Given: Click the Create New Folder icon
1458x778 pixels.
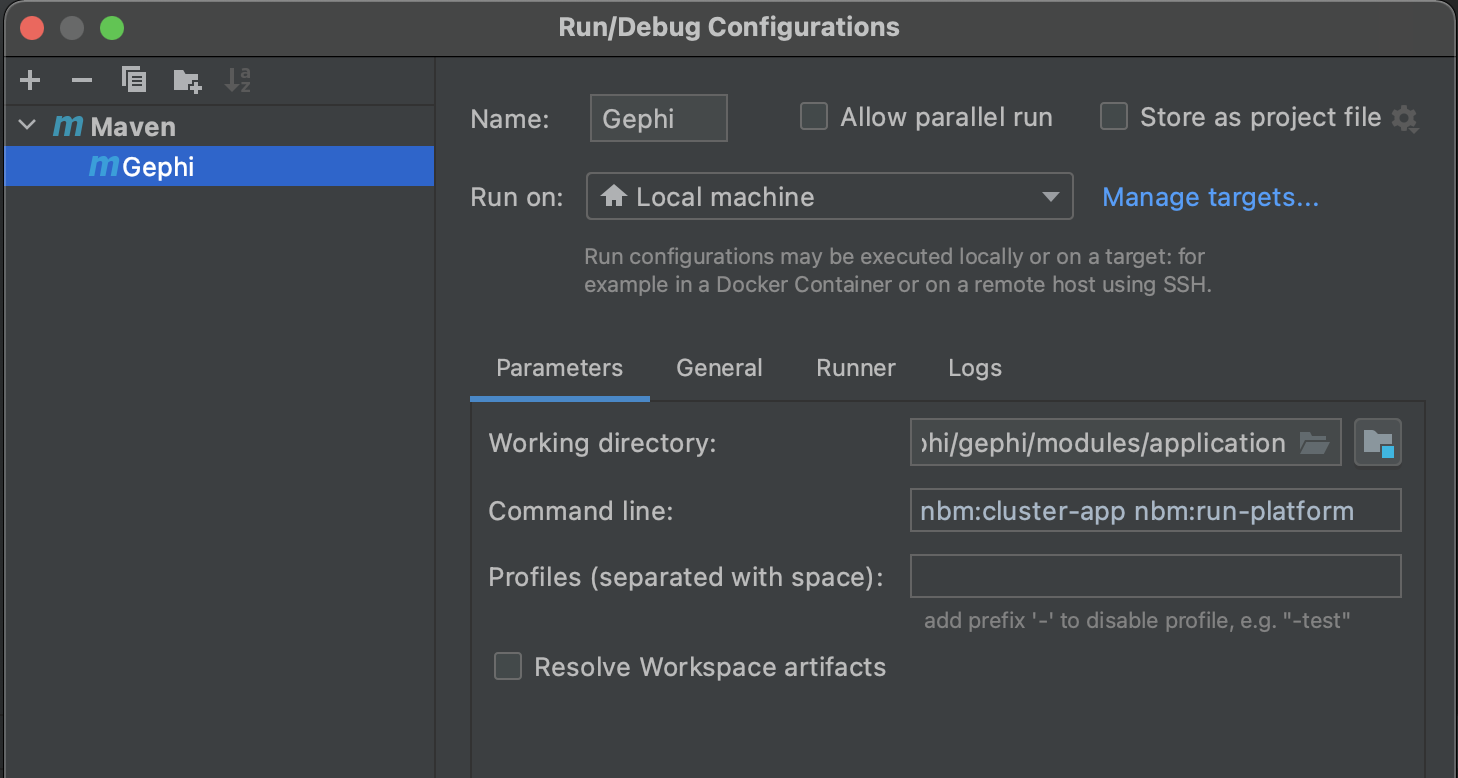Looking at the screenshot, I should pos(187,81).
